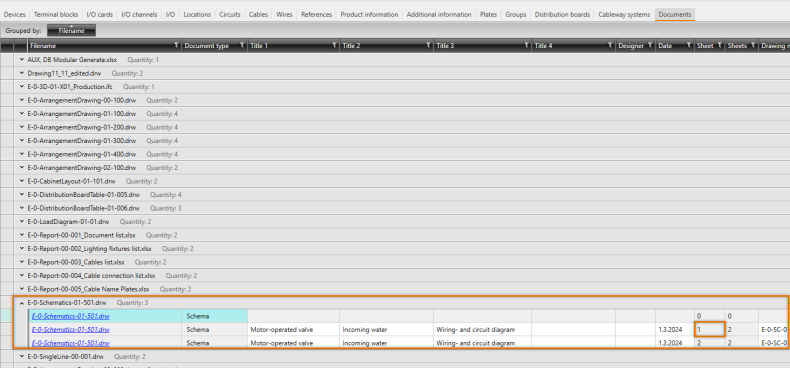Select Incoming water cell in sheet 2 row

pyautogui.click(x=386, y=343)
